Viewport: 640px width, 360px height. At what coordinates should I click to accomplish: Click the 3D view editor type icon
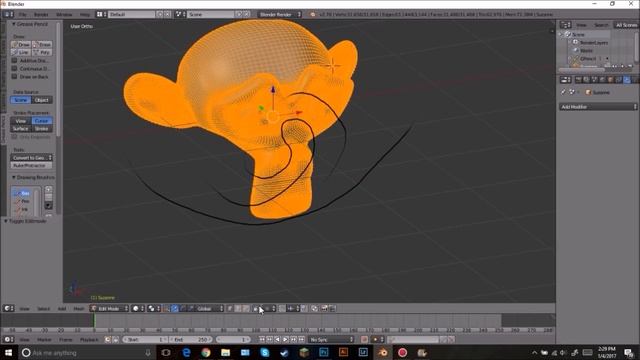[9, 309]
